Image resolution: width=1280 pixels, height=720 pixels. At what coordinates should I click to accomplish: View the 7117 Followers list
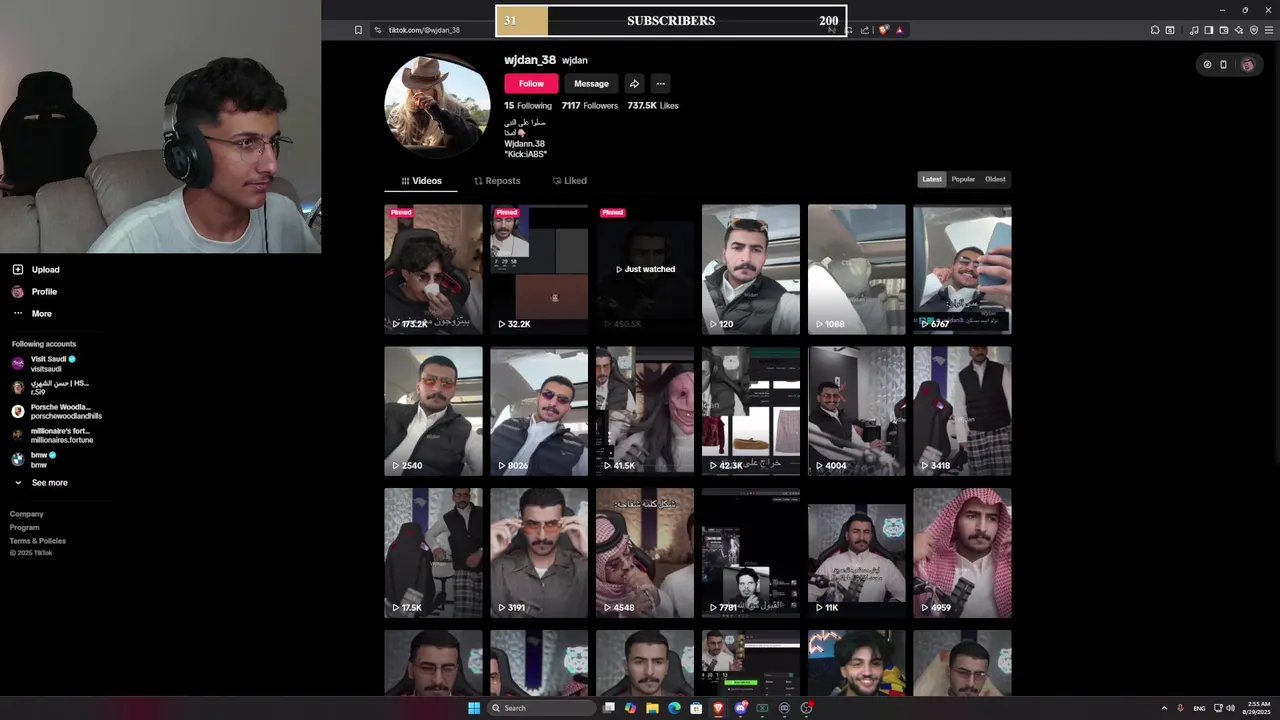[x=590, y=105]
